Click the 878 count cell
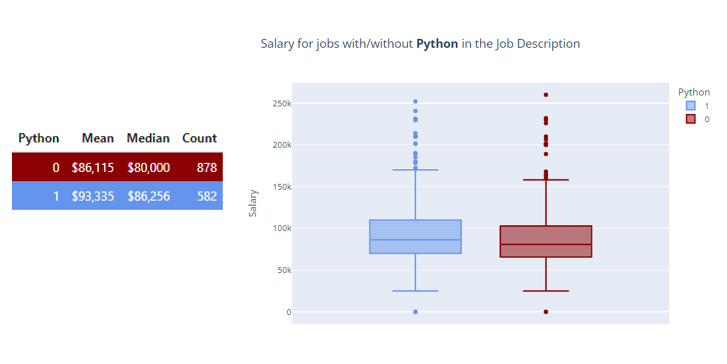The width and height of the screenshot is (727, 364). [x=207, y=167]
